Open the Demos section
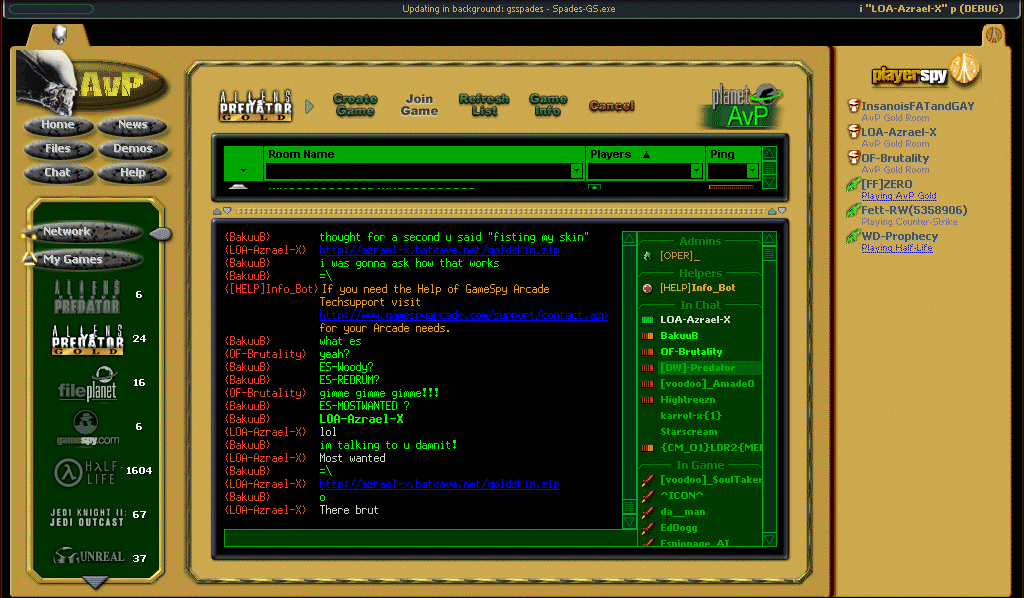This screenshot has height=598, width=1024. pos(132,149)
